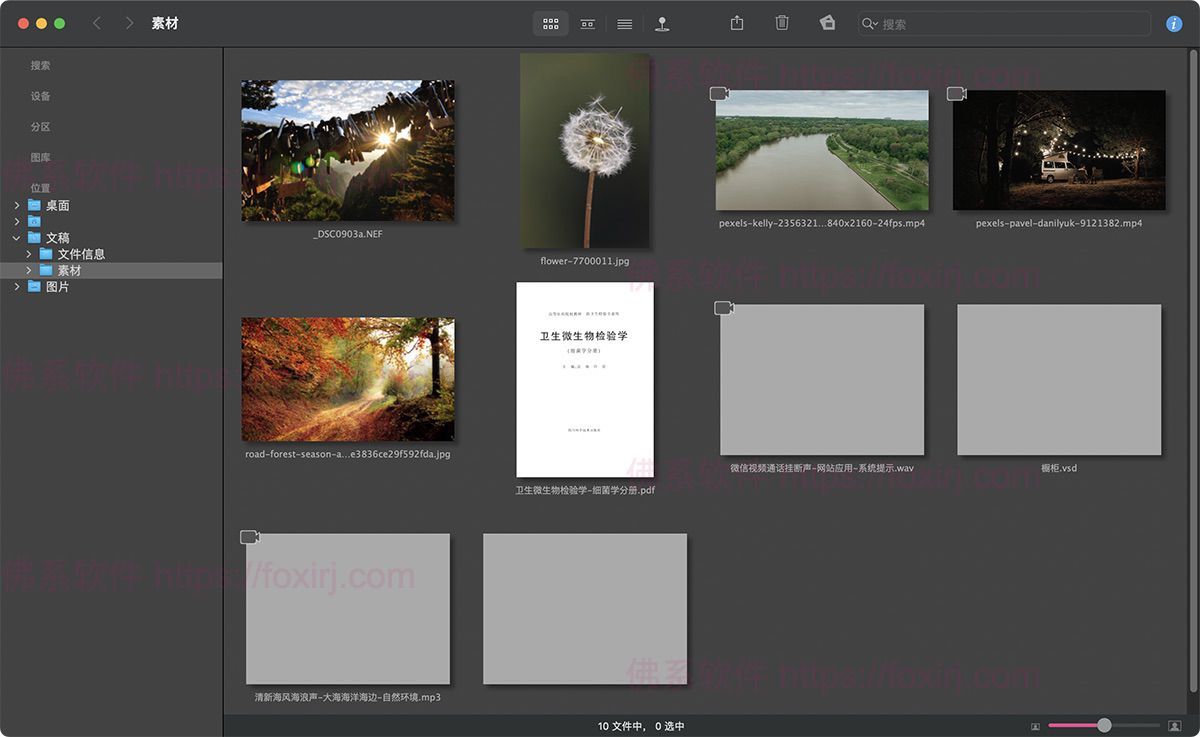Switch to grid thumbnail view
Image resolution: width=1200 pixels, height=737 pixels.
tap(550, 24)
